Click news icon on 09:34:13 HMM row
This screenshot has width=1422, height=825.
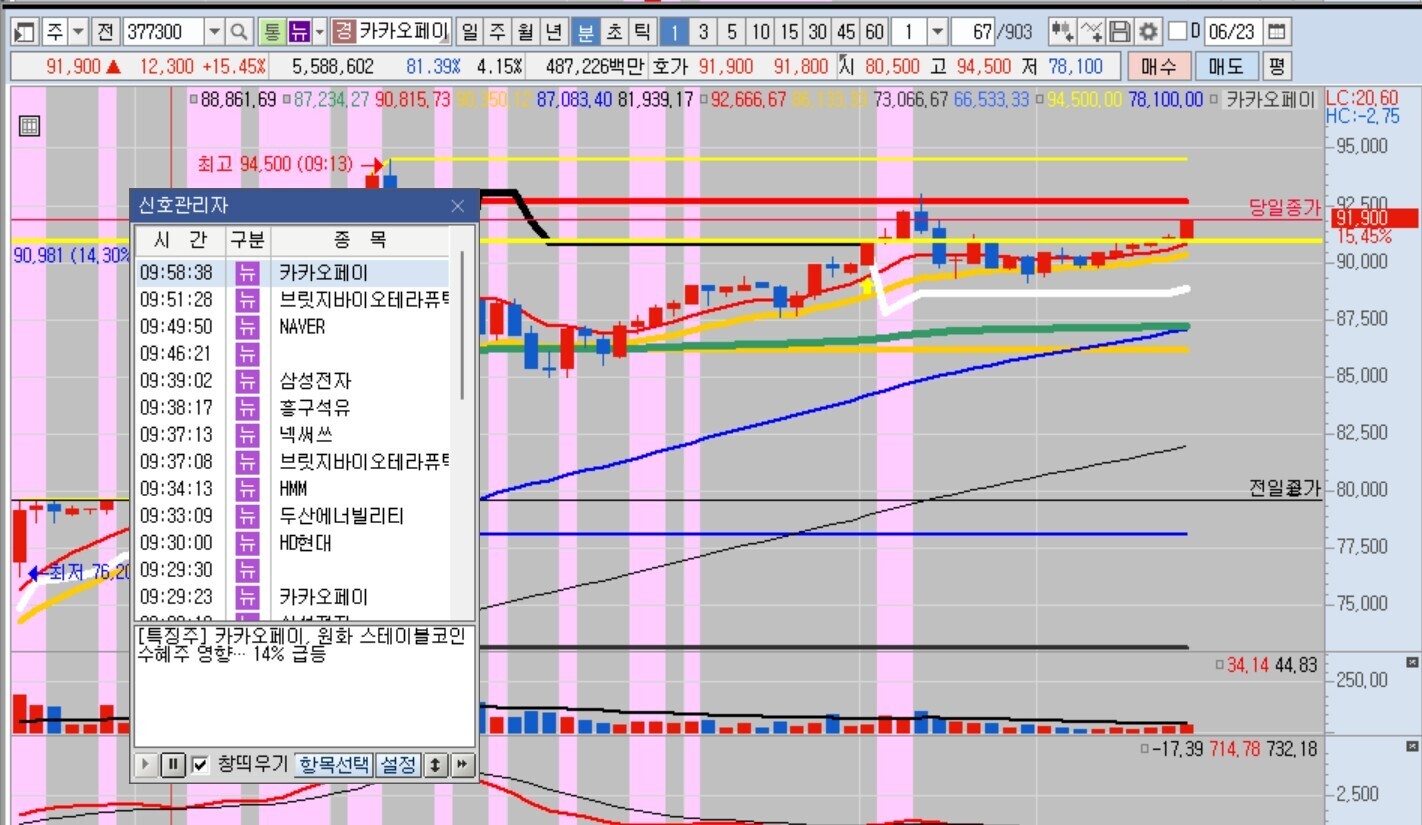246,488
